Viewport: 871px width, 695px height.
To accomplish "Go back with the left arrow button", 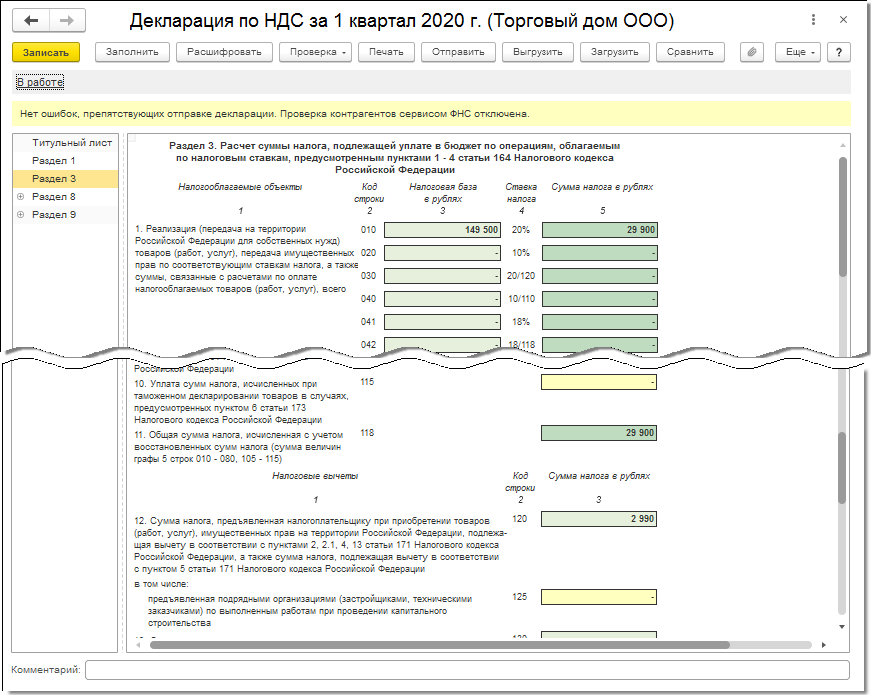I will click(31, 21).
